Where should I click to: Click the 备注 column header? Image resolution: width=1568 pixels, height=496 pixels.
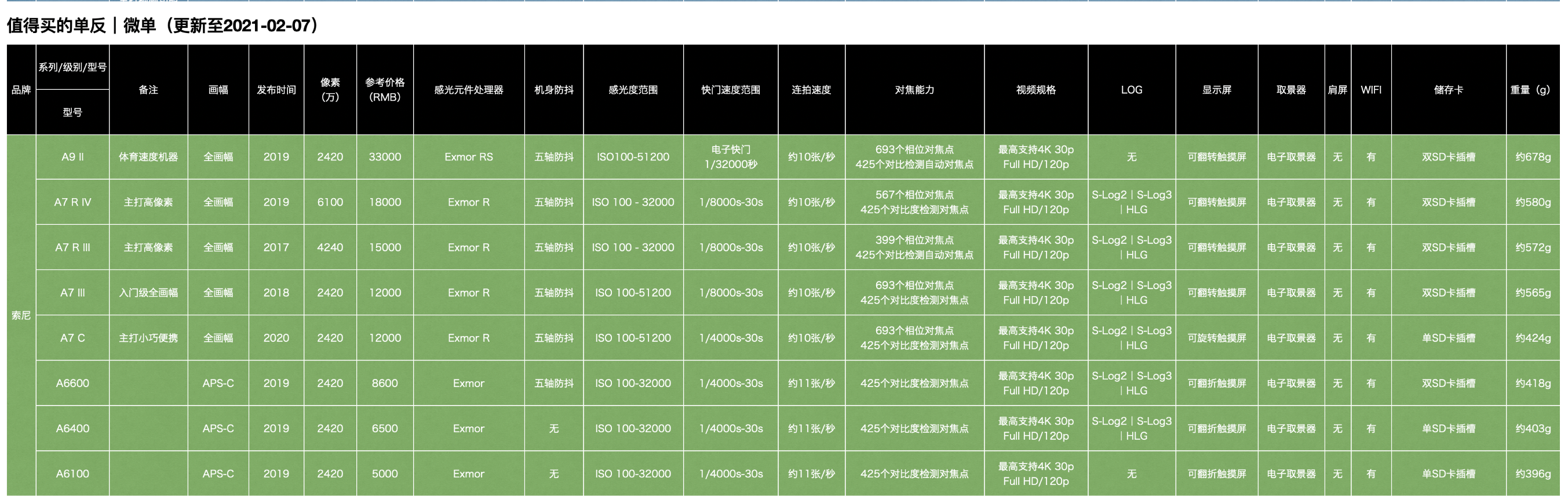148,89
